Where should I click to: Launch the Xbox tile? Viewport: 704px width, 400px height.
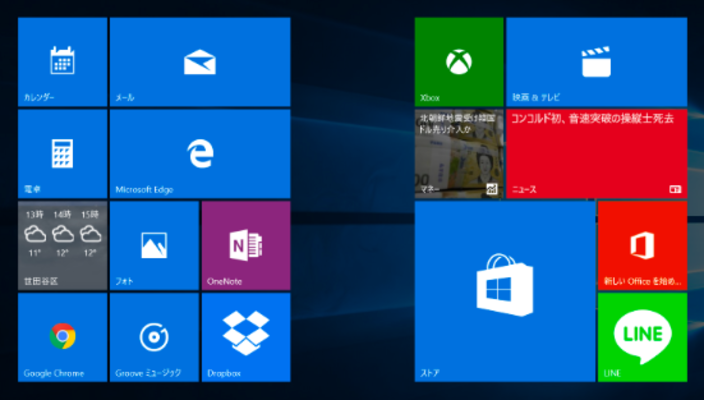click(x=459, y=62)
